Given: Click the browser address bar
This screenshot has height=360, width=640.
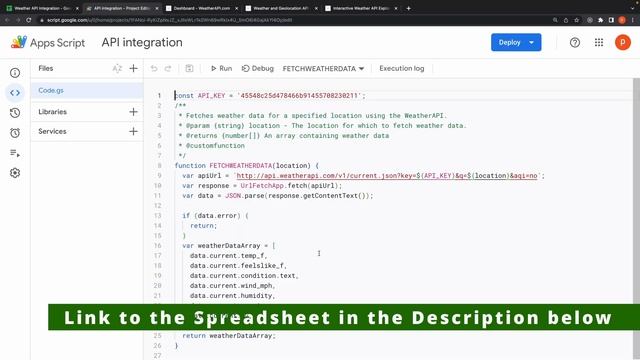Looking at the screenshot, I should tap(294, 20).
